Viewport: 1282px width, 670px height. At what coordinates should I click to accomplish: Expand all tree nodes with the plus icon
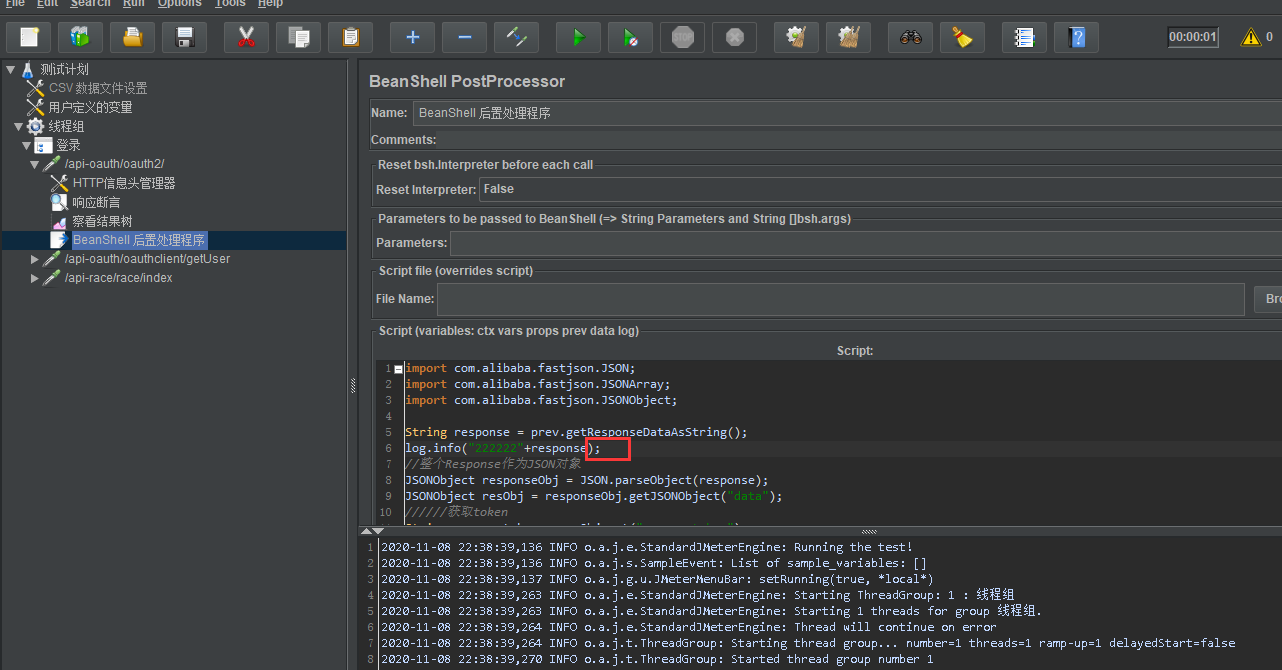point(412,38)
